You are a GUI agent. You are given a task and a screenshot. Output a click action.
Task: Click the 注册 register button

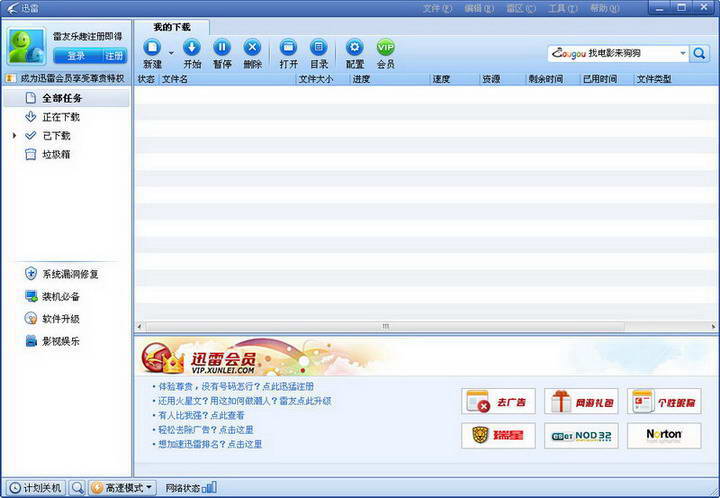point(114,56)
